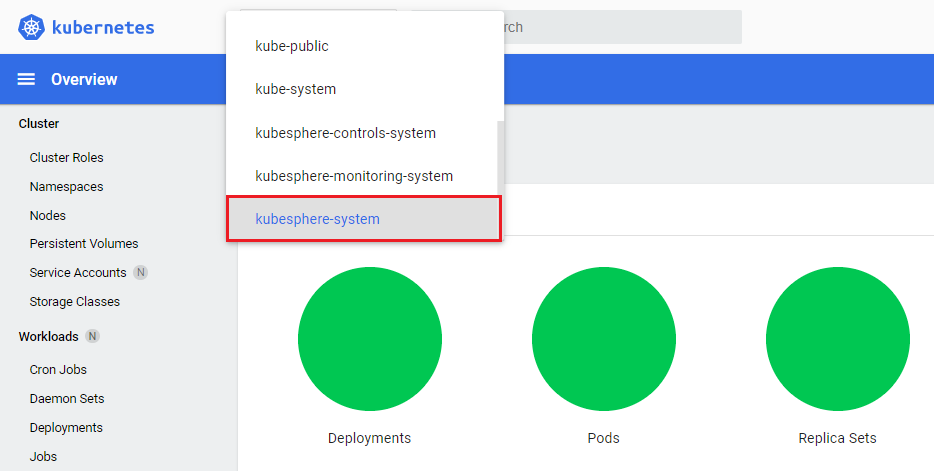Open Persistent Volumes page
Image resolution: width=934 pixels, height=471 pixels.
[x=84, y=244]
